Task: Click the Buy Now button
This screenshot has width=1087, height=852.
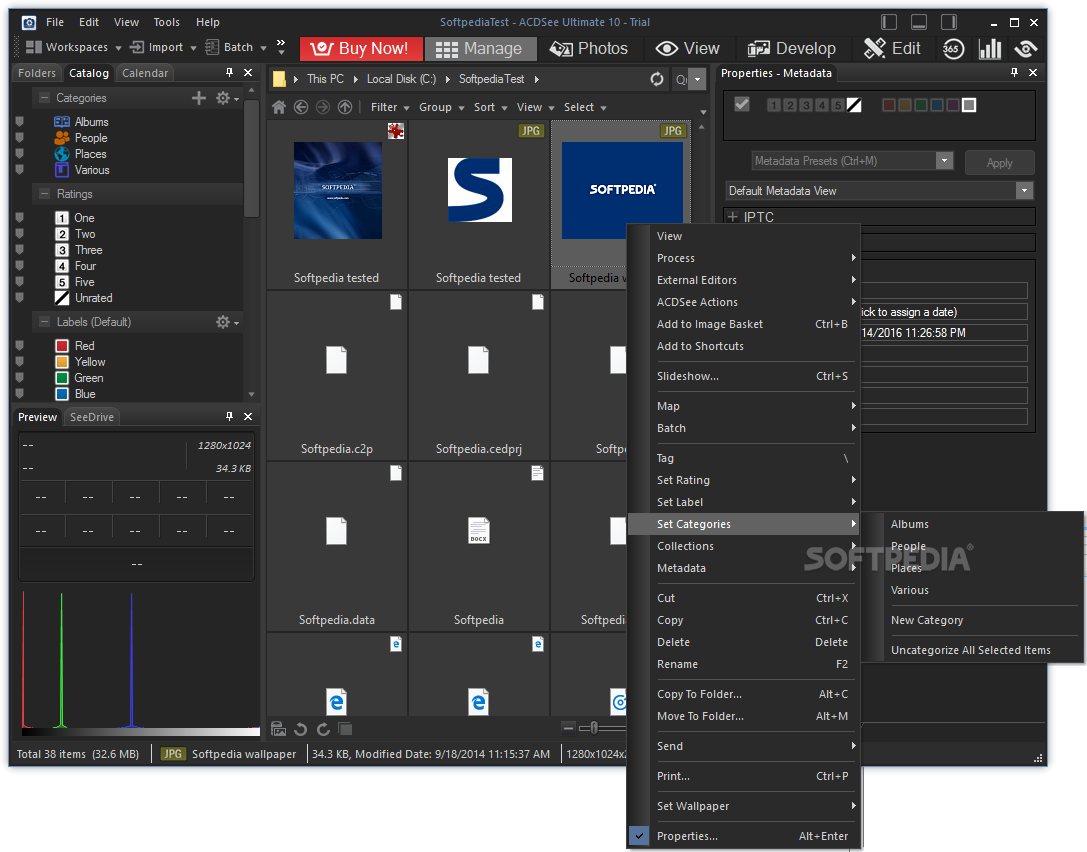Action: coord(360,49)
